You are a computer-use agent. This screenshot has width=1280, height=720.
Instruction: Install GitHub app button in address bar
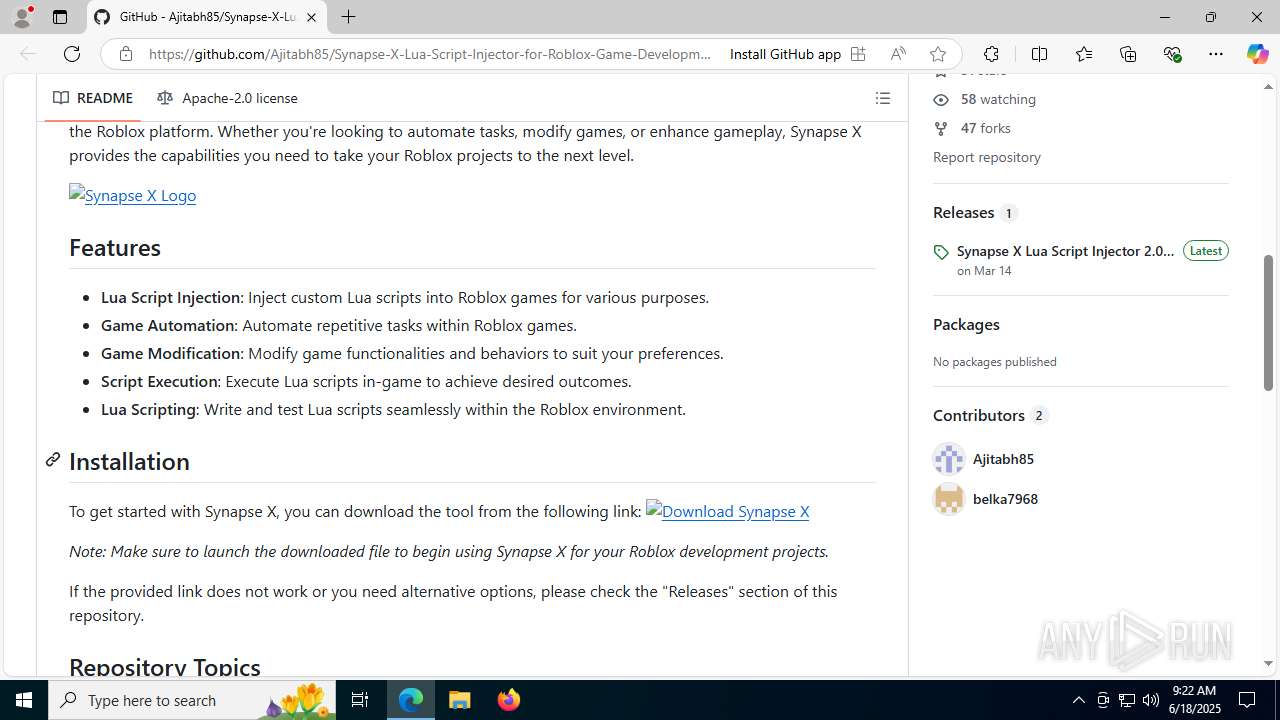tap(785, 54)
